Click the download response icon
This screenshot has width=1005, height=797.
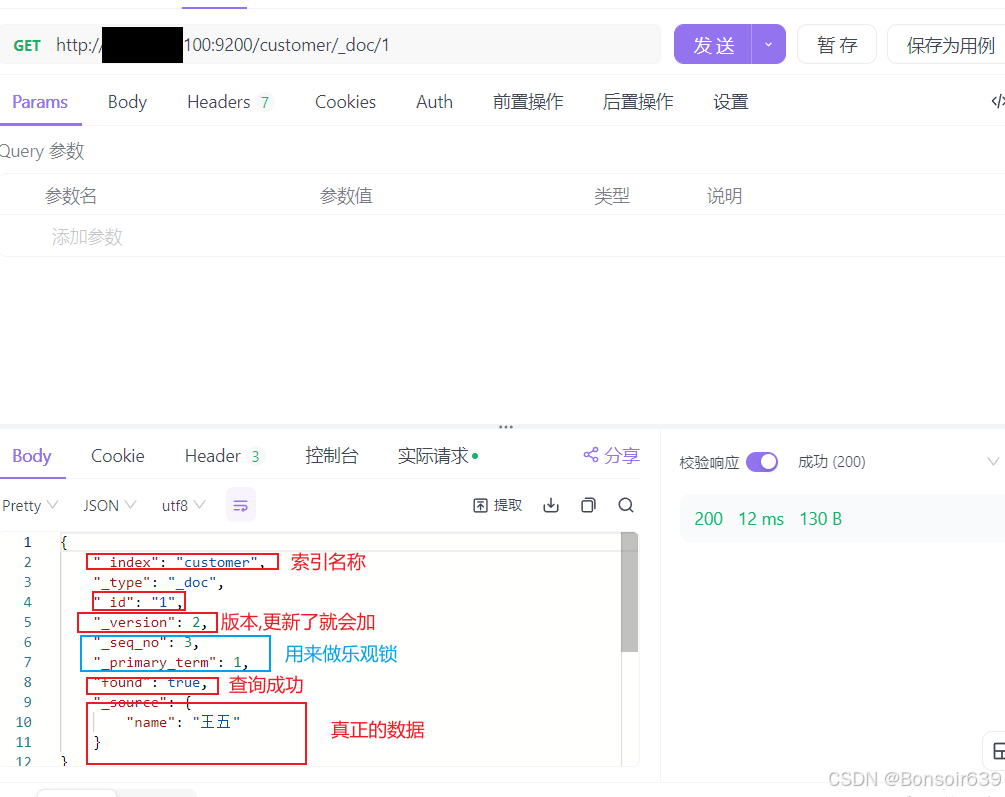[551, 505]
